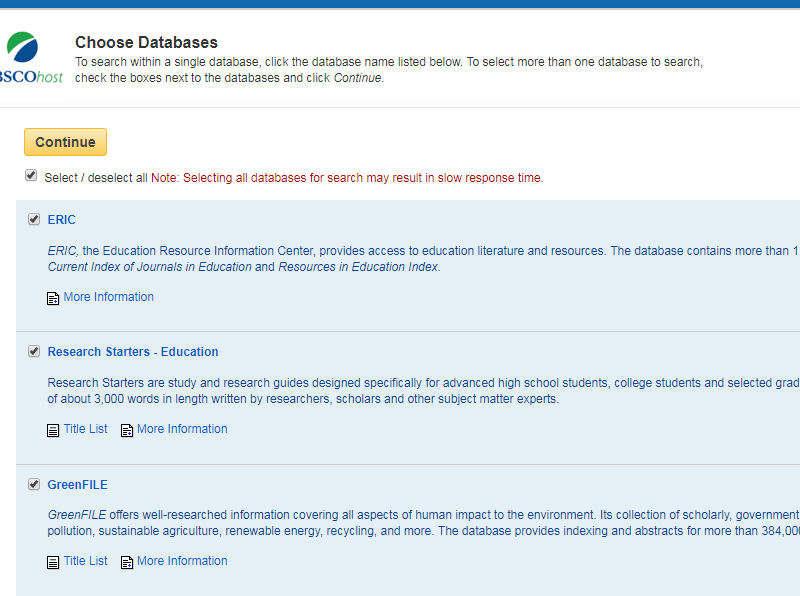The width and height of the screenshot is (800, 596).
Task: Open Title List link for GreenFILE
Action: click(x=86, y=561)
